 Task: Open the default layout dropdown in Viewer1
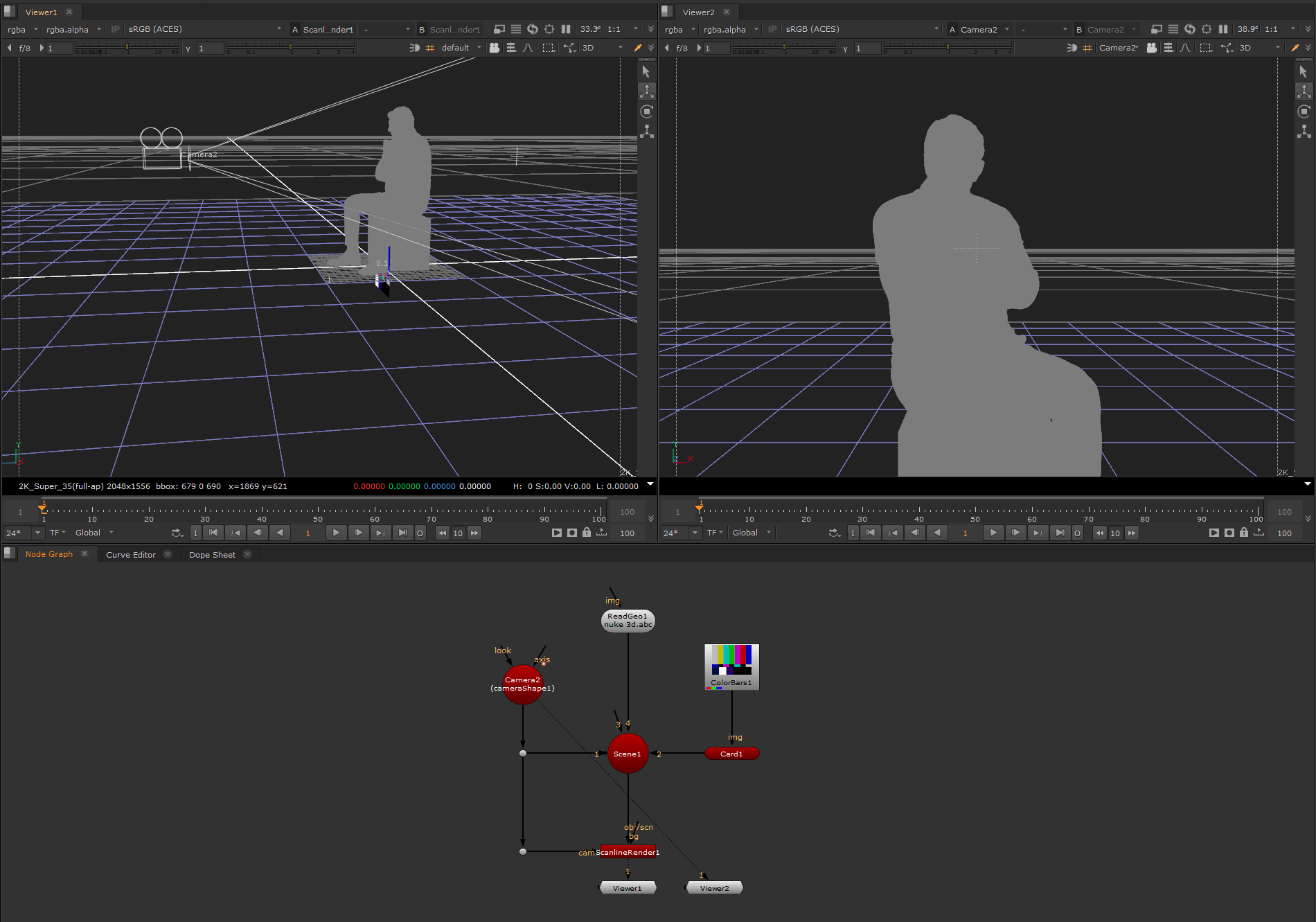[457, 48]
